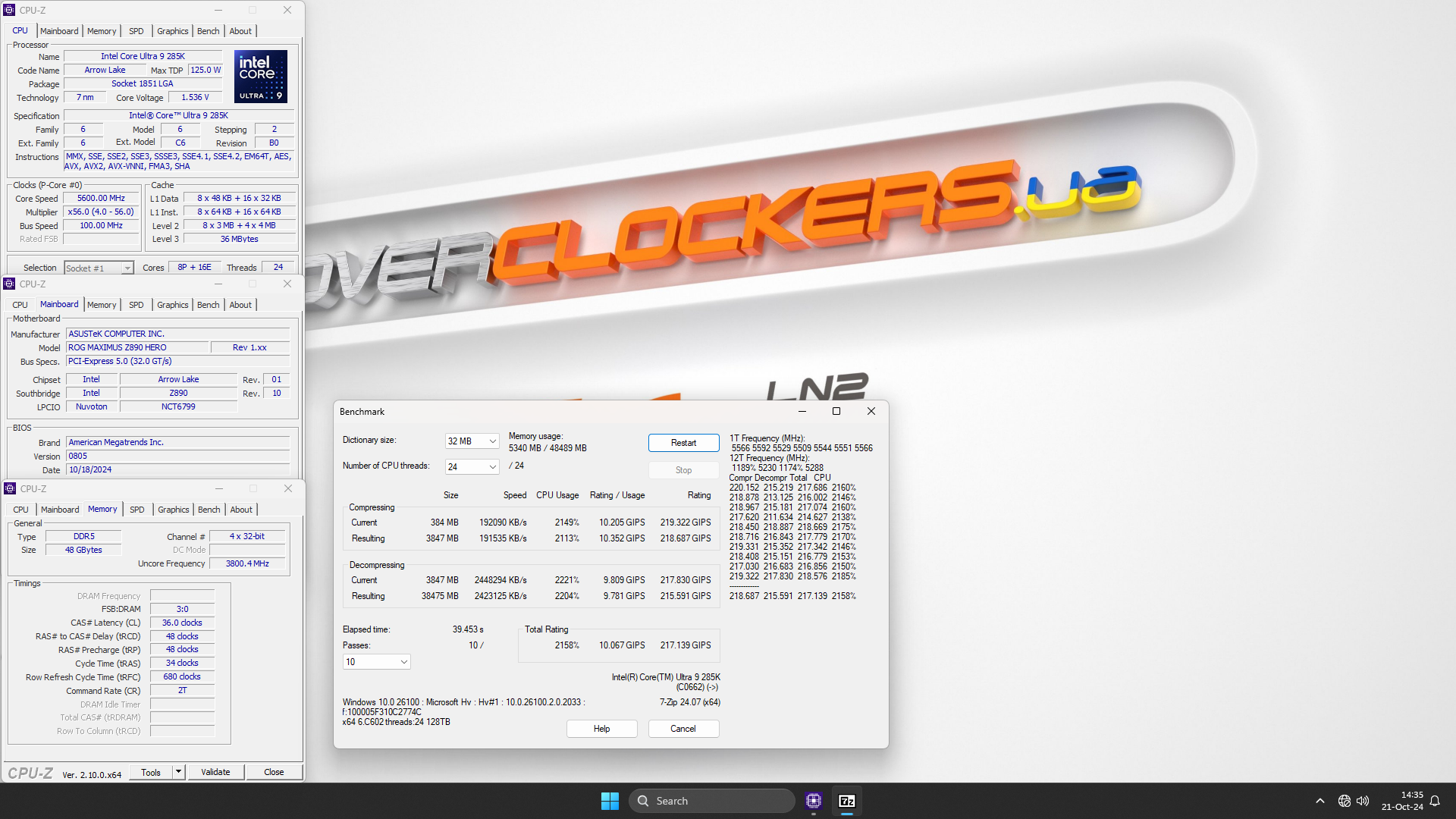This screenshot has height=819, width=1456.
Task: Open Bench tab in top CPU-Z window
Action: pyautogui.click(x=209, y=31)
